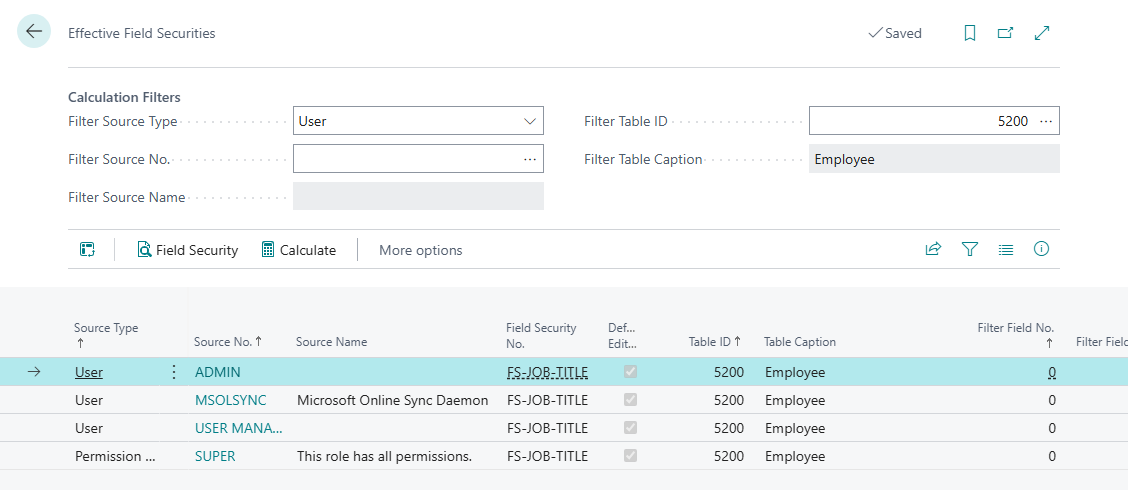Toggle the filter pane funnel icon

point(970,249)
